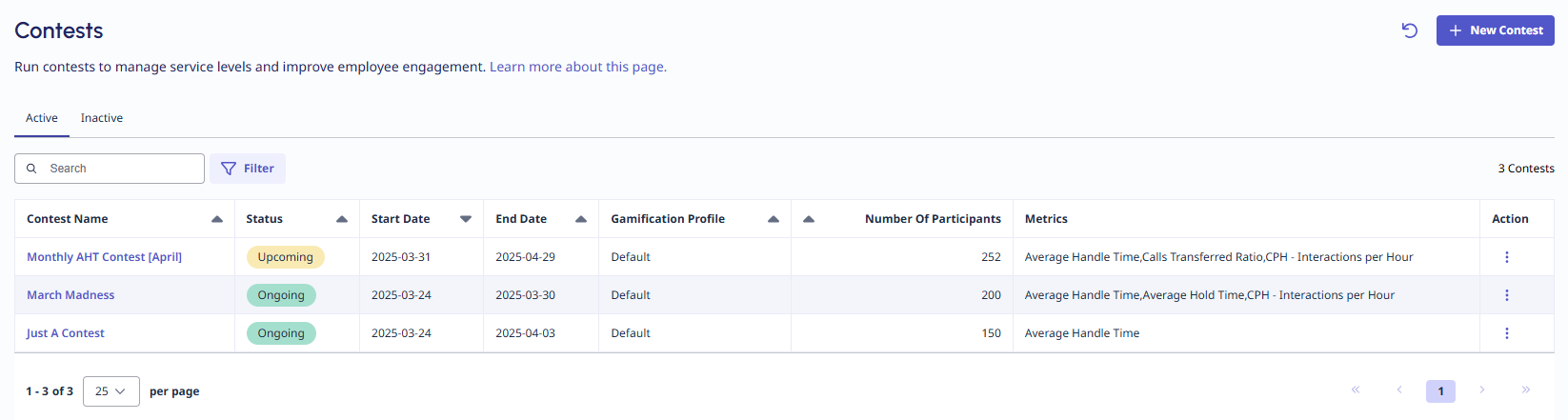Expand the 25 per page dropdown
Viewport: 1568px width, 420px height.
pyautogui.click(x=111, y=391)
